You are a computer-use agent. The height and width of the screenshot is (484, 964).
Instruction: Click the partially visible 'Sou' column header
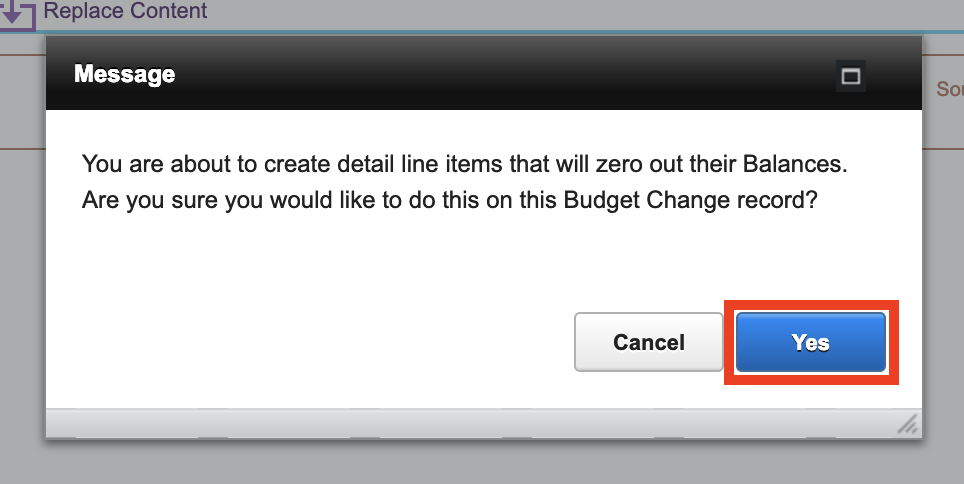(950, 89)
